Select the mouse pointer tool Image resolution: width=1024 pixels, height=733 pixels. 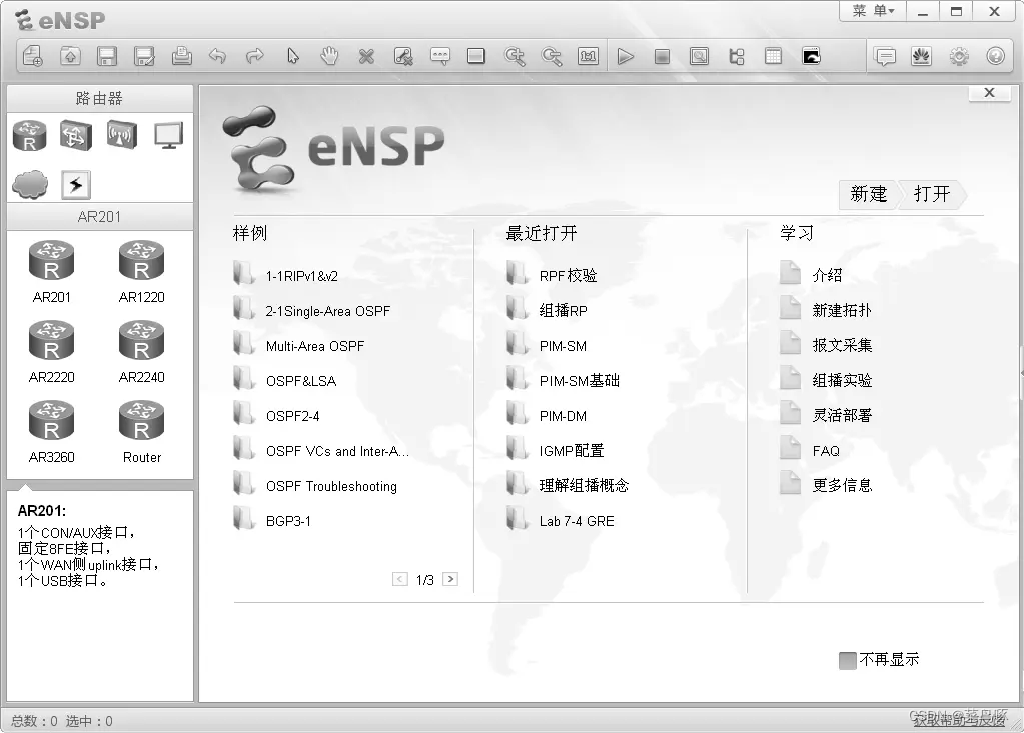pyautogui.click(x=293, y=56)
